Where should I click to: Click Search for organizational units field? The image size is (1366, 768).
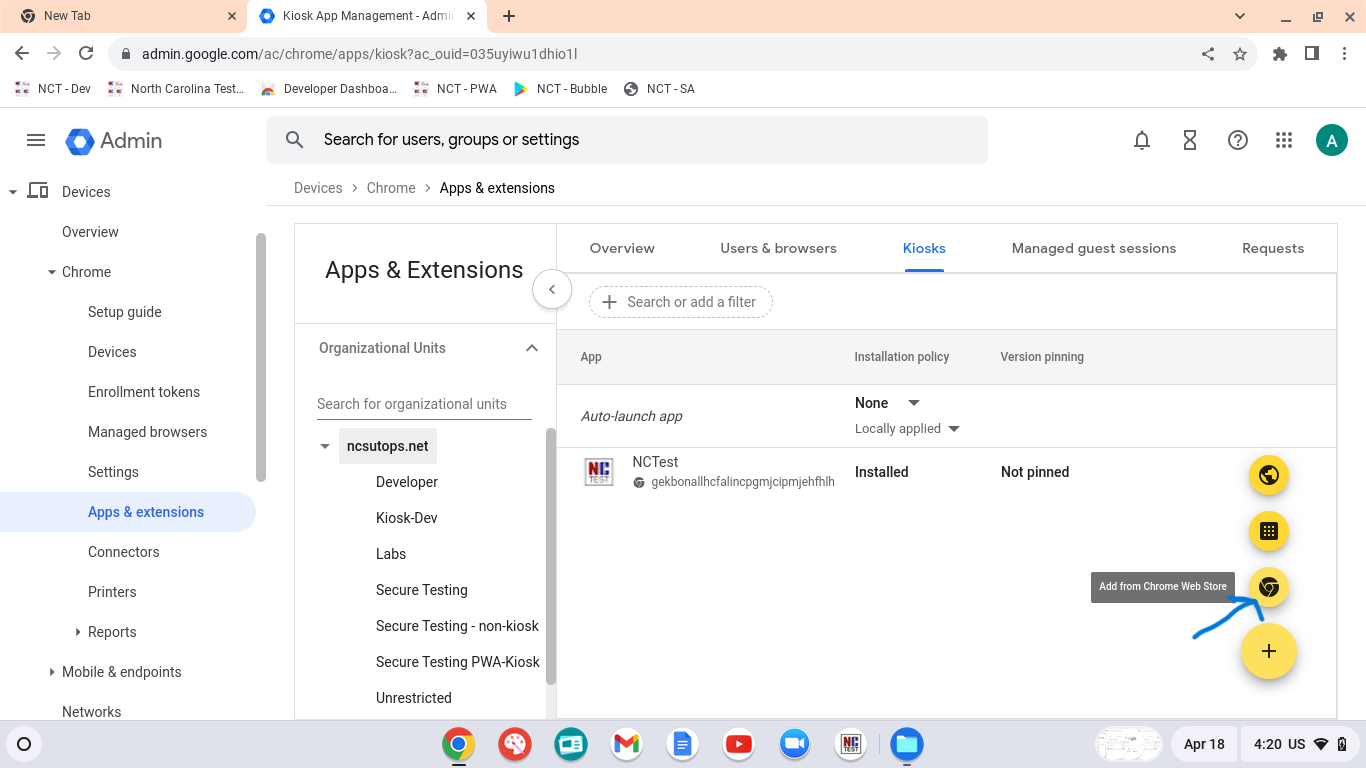424,404
